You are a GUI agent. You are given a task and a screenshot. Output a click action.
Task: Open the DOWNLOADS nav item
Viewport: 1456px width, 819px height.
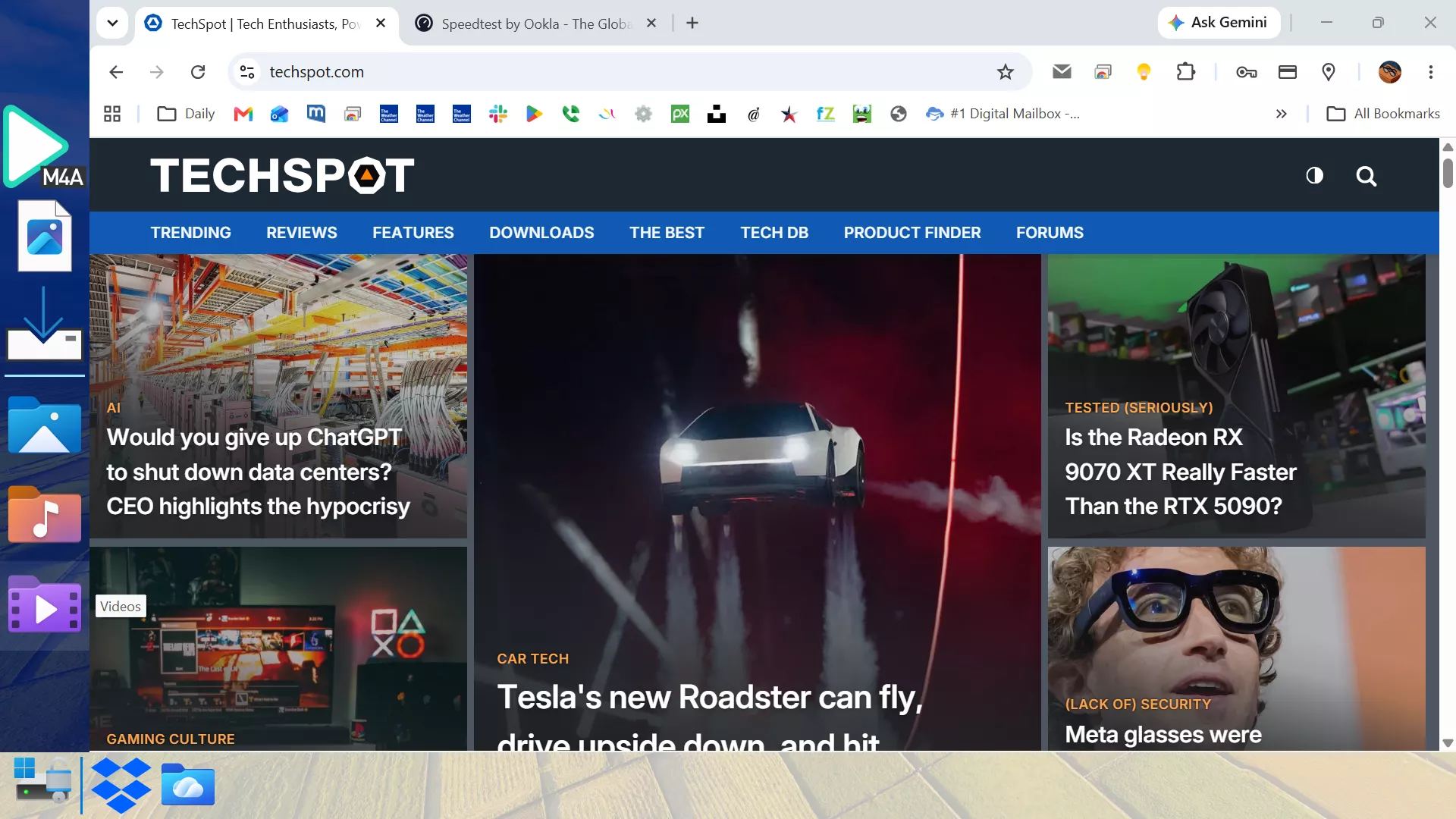tap(541, 233)
